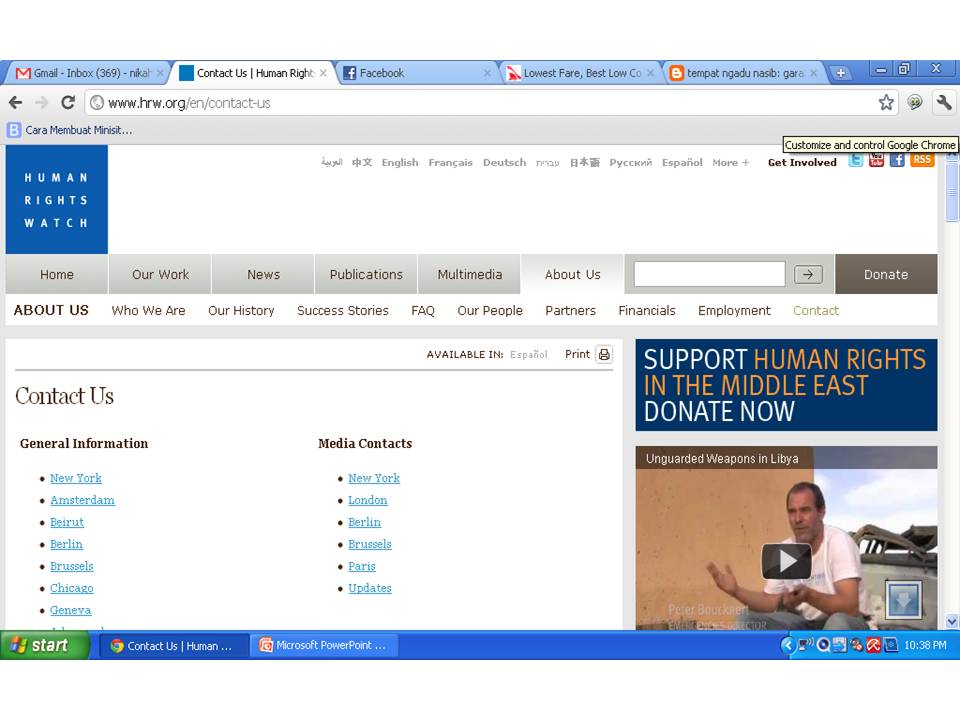This screenshot has width=960, height=720.
Task: Click the address bar URL
Action: [189, 103]
